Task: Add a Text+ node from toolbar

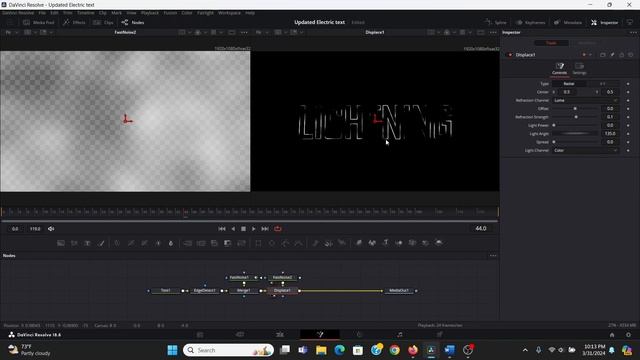Action: pos(87,243)
